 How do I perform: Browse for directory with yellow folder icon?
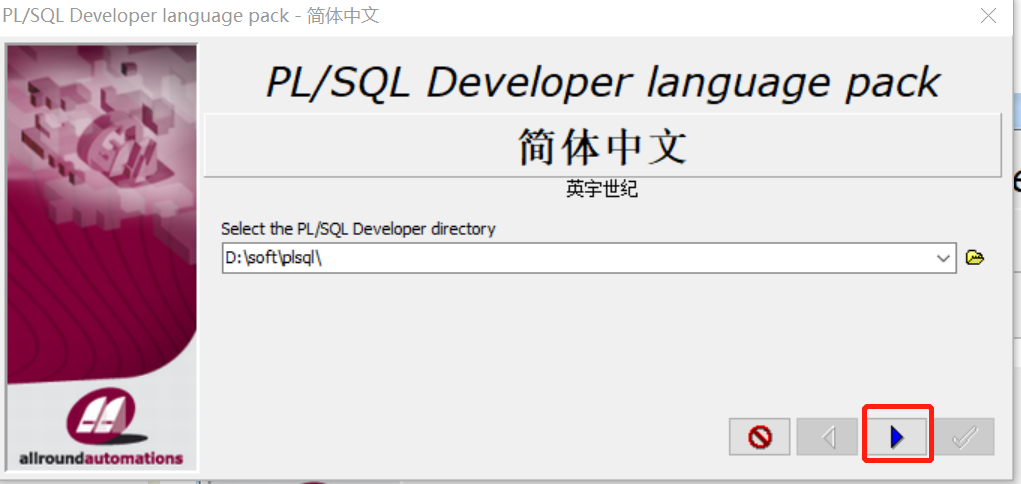tap(974, 258)
